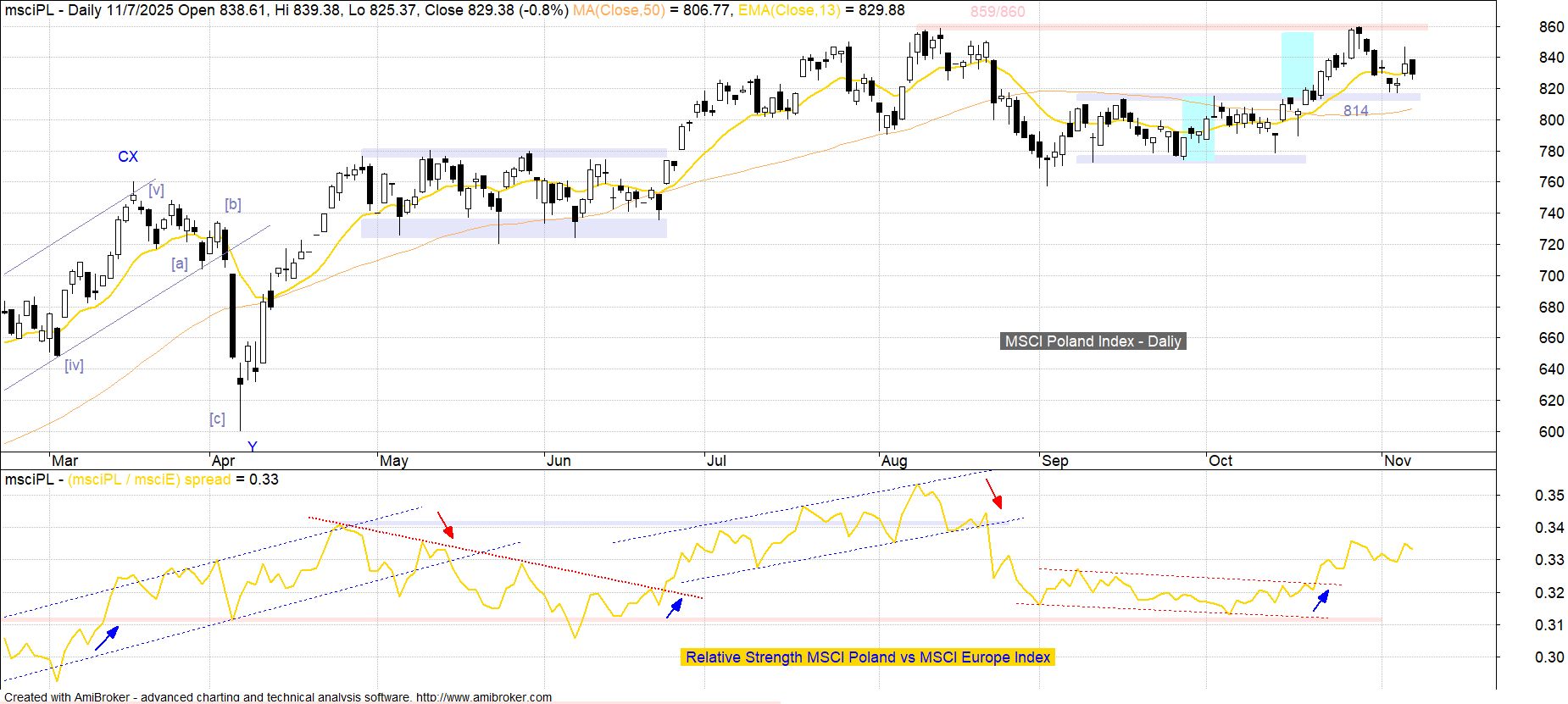The height and width of the screenshot is (704, 1568).
Task: Click the 814 support level label
Action: coord(1355,111)
